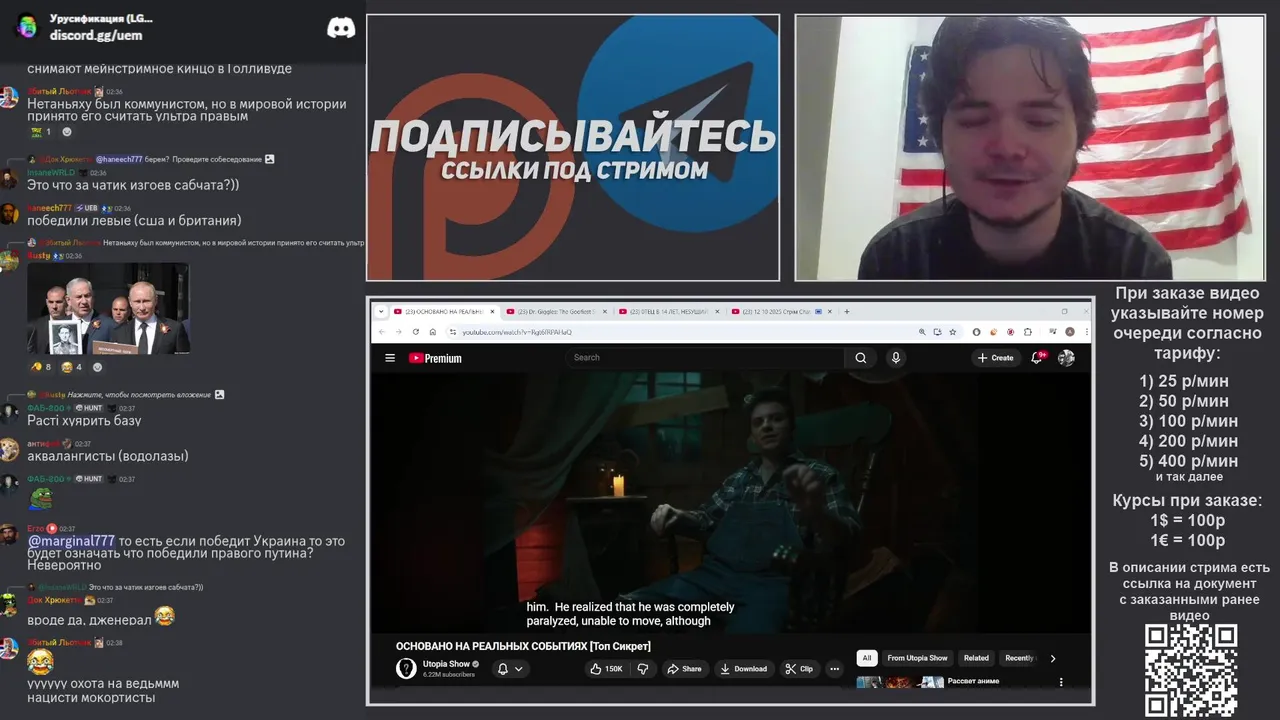Go forward in the browser
Image resolution: width=1280 pixels, height=720 pixels.
[x=399, y=332]
